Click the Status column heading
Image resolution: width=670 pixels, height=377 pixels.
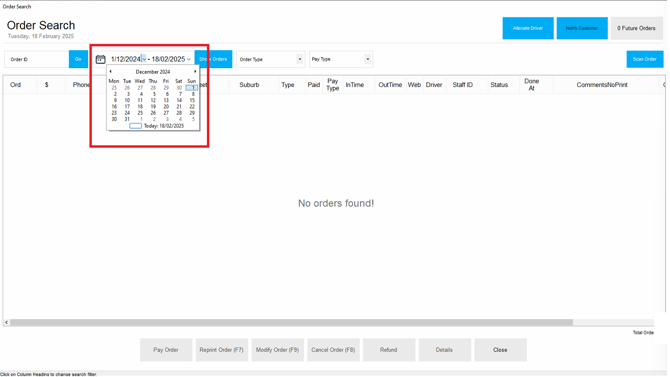[499, 85]
